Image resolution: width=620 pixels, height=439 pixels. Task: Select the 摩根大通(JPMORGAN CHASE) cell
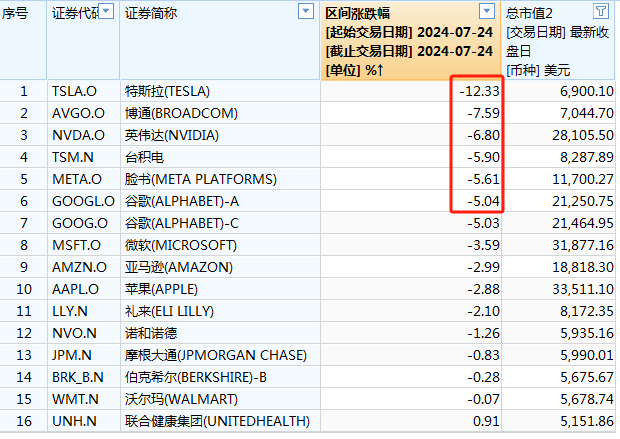click(220, 355)
